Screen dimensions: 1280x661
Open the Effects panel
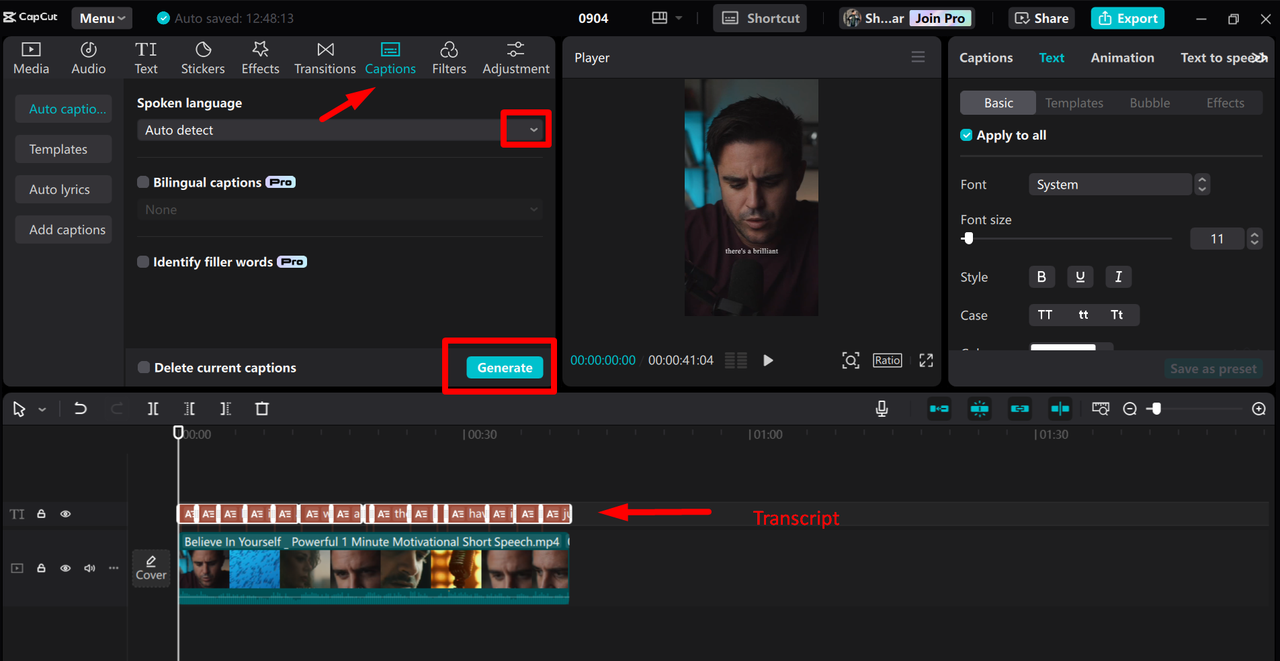(x=260, y=58)
